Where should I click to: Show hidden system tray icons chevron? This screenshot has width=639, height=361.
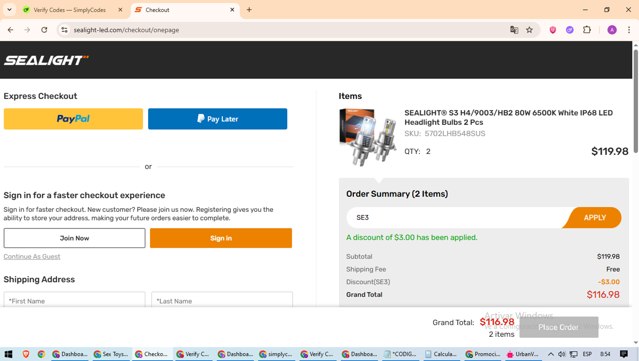[551, 354]
